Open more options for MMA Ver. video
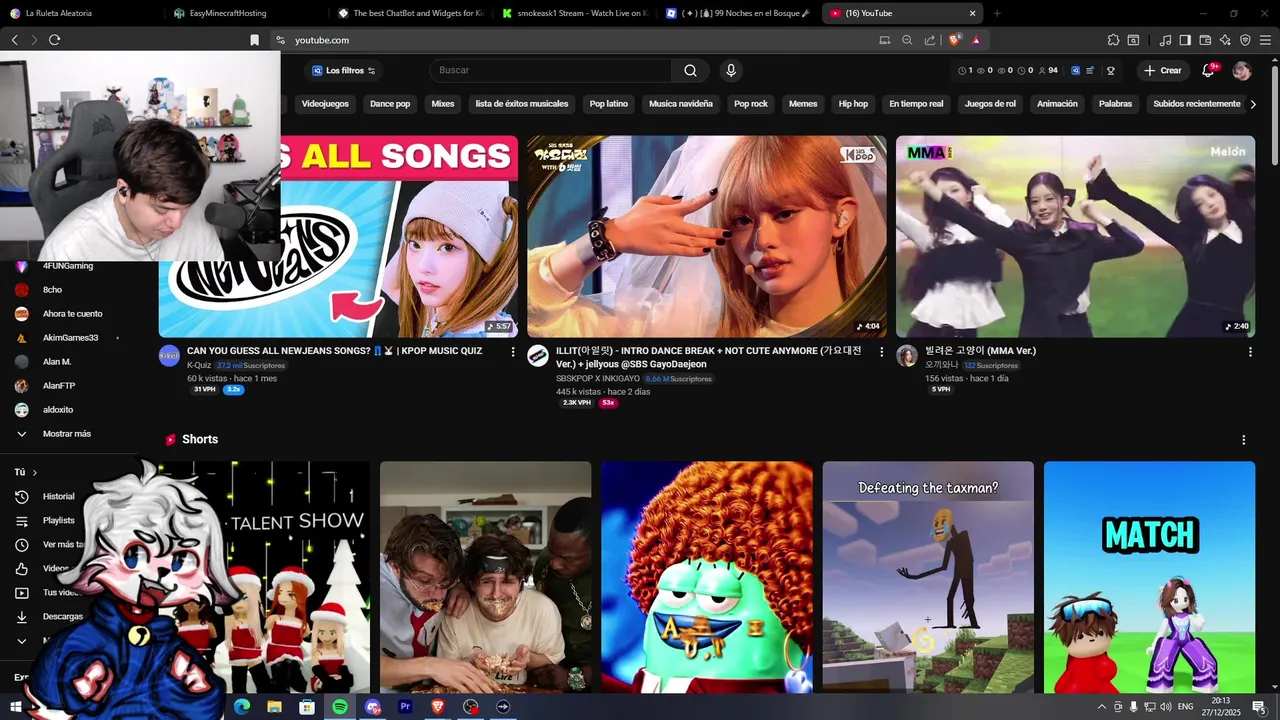Screen dimensions: 1280x720 pyautogui.click(x=1250, y=352)
